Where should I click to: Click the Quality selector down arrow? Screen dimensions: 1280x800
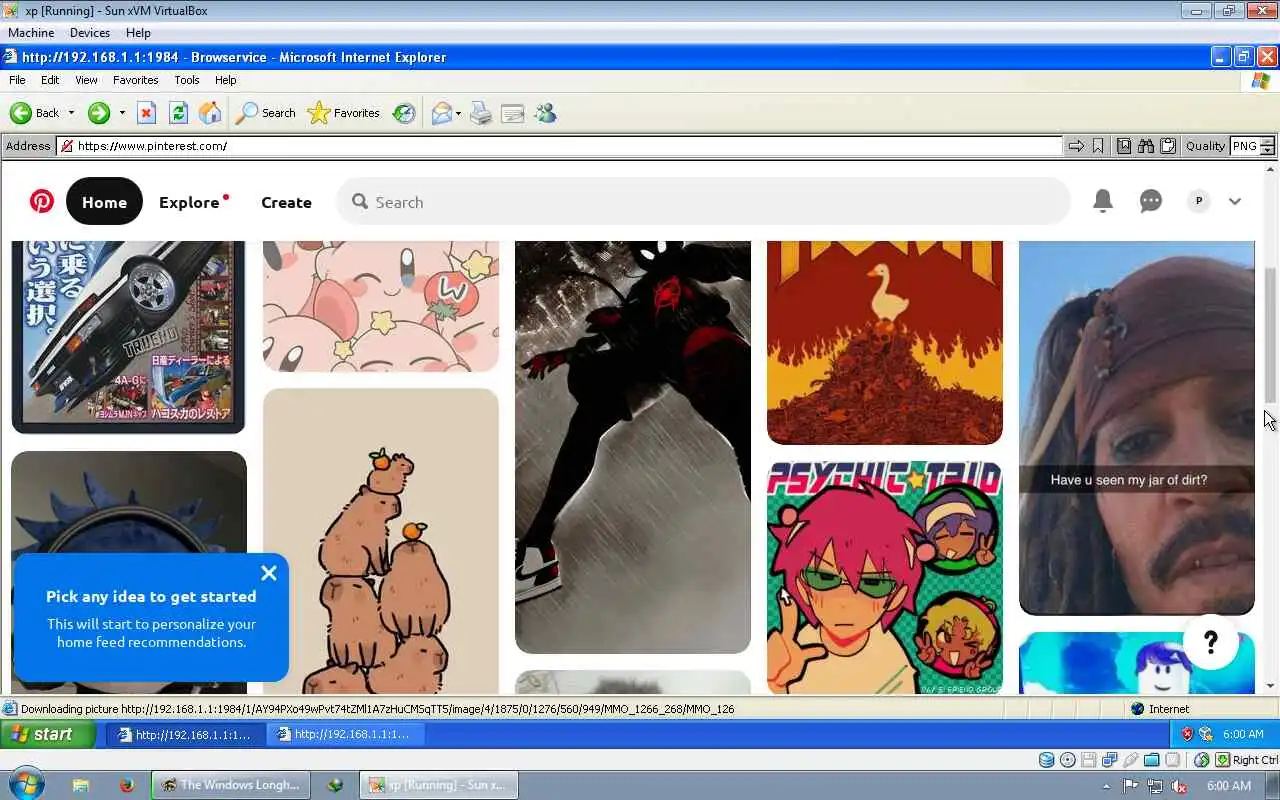pos(1267,150)
